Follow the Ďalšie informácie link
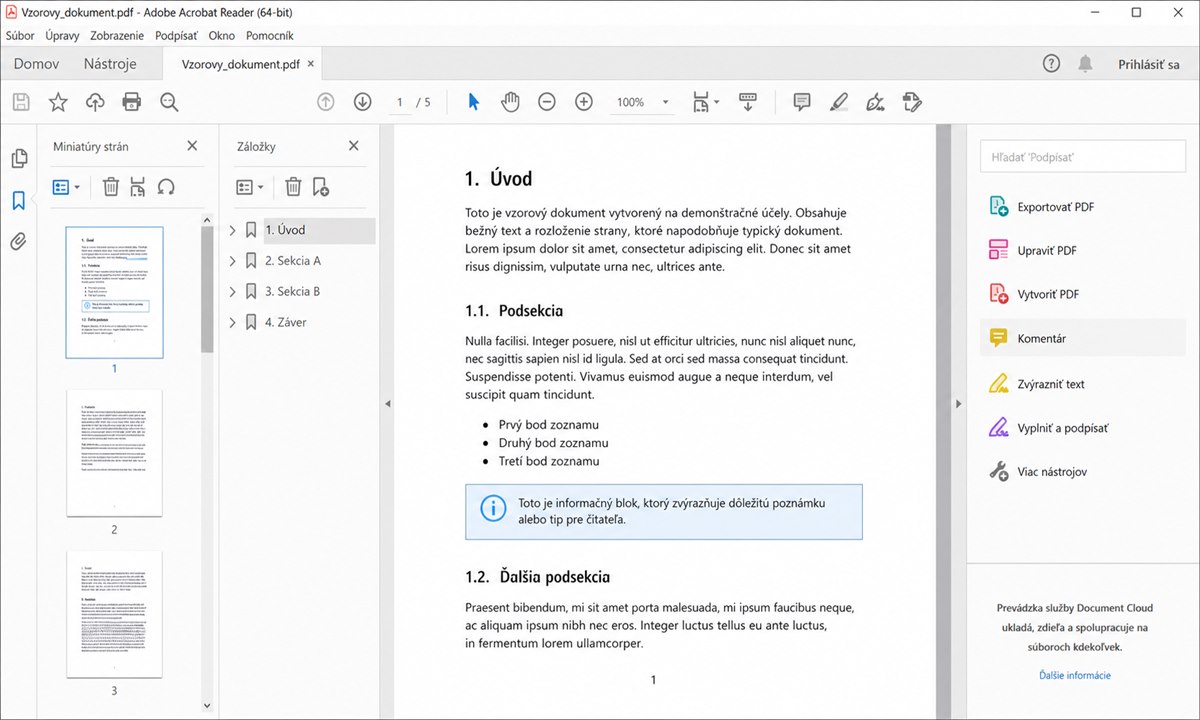 (1075, 675)
